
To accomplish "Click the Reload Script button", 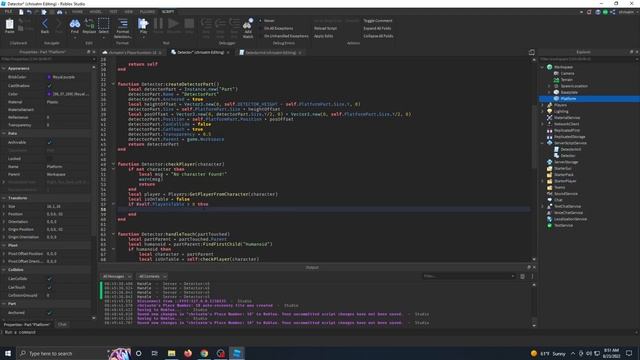I will coord(325,28).
